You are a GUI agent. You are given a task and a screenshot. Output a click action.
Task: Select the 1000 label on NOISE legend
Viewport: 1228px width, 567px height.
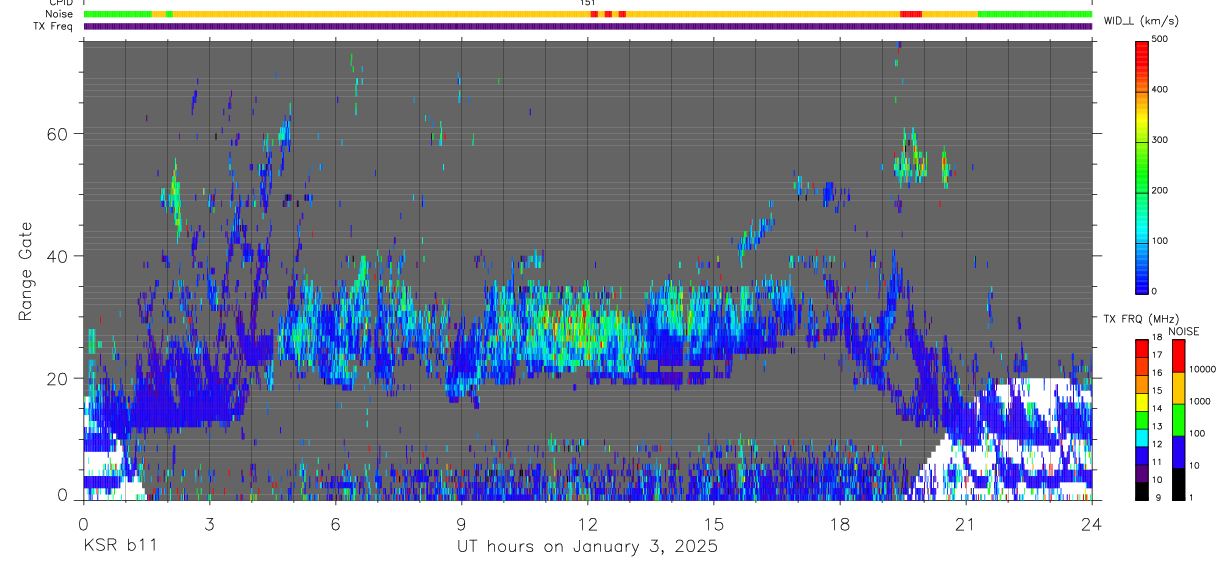click(1201, 401)
